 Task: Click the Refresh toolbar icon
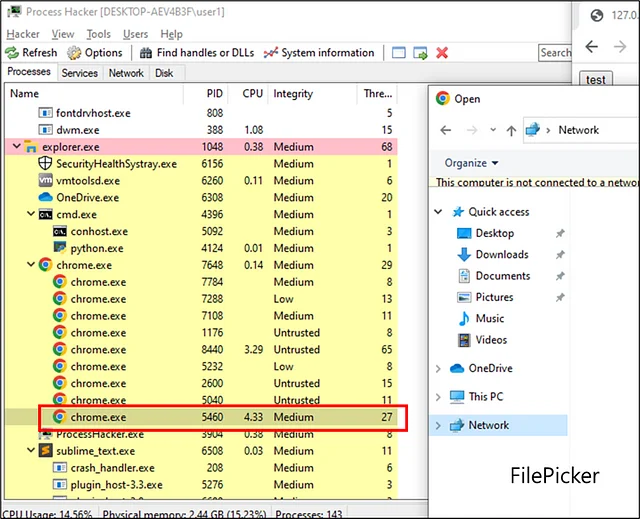[x=12, y=52]
